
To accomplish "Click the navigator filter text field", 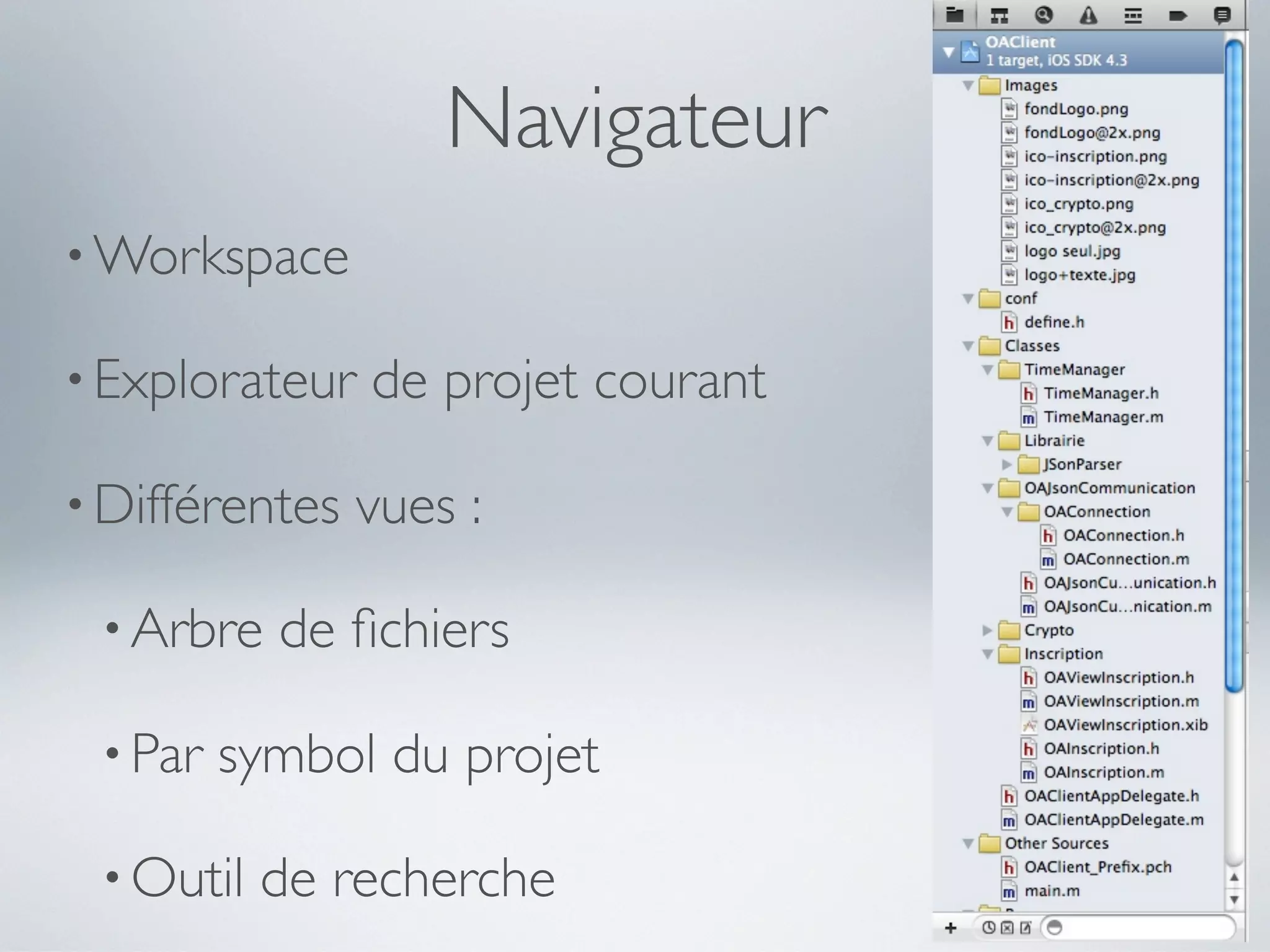I will 1139,928.
